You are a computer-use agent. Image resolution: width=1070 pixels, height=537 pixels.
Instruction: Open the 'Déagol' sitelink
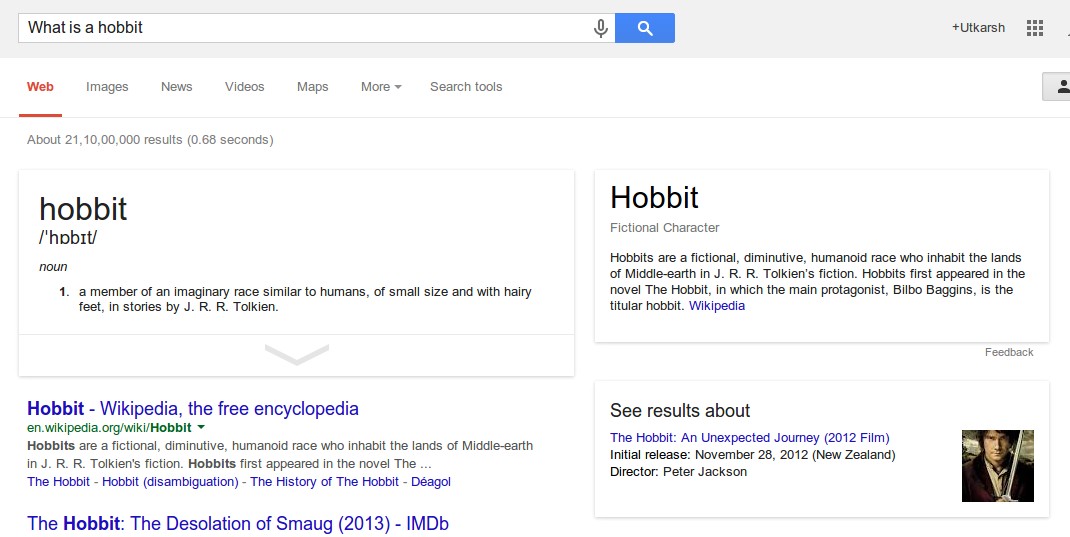point(431,482)
